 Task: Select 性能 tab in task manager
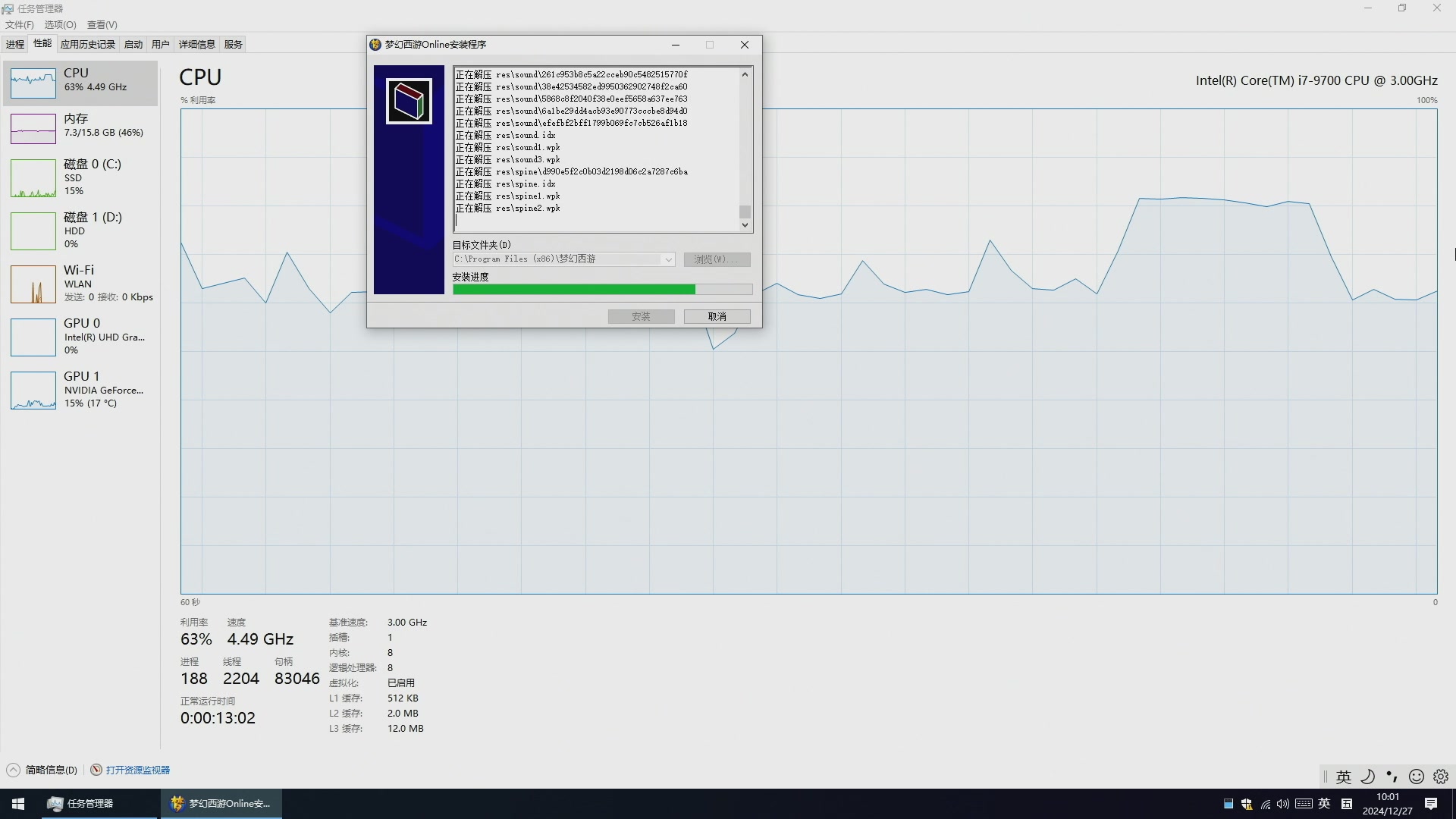[43, 44]
